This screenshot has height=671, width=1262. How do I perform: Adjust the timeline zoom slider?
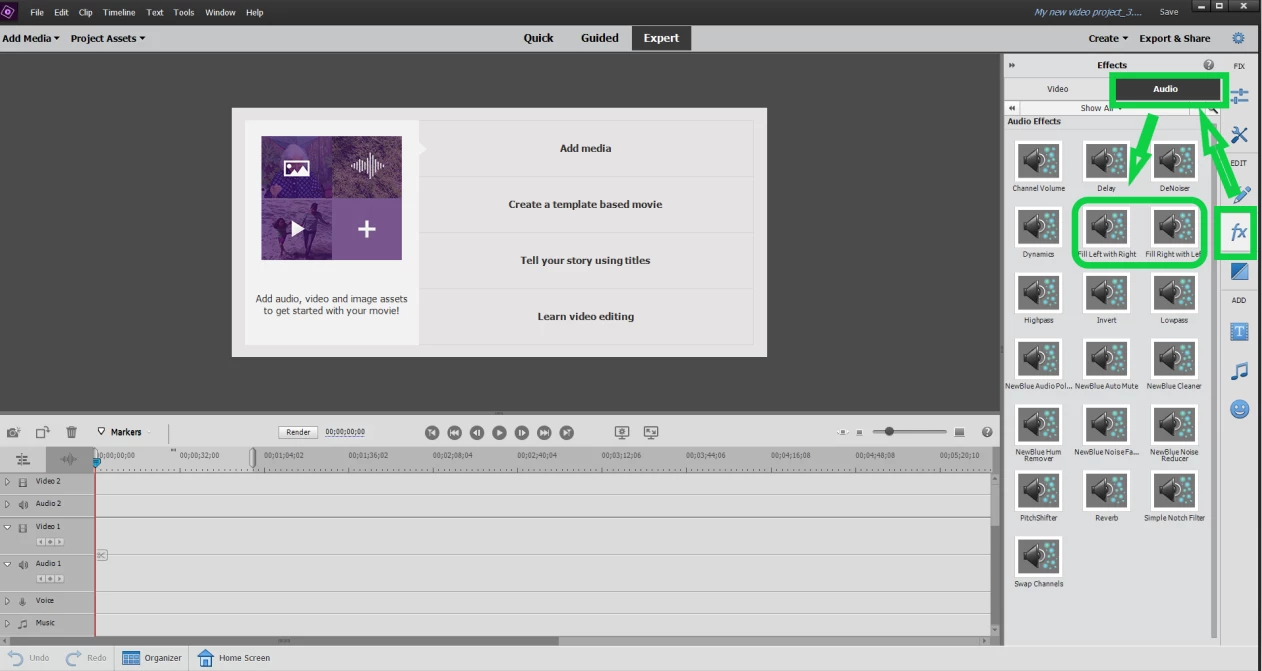click(889, 431)
